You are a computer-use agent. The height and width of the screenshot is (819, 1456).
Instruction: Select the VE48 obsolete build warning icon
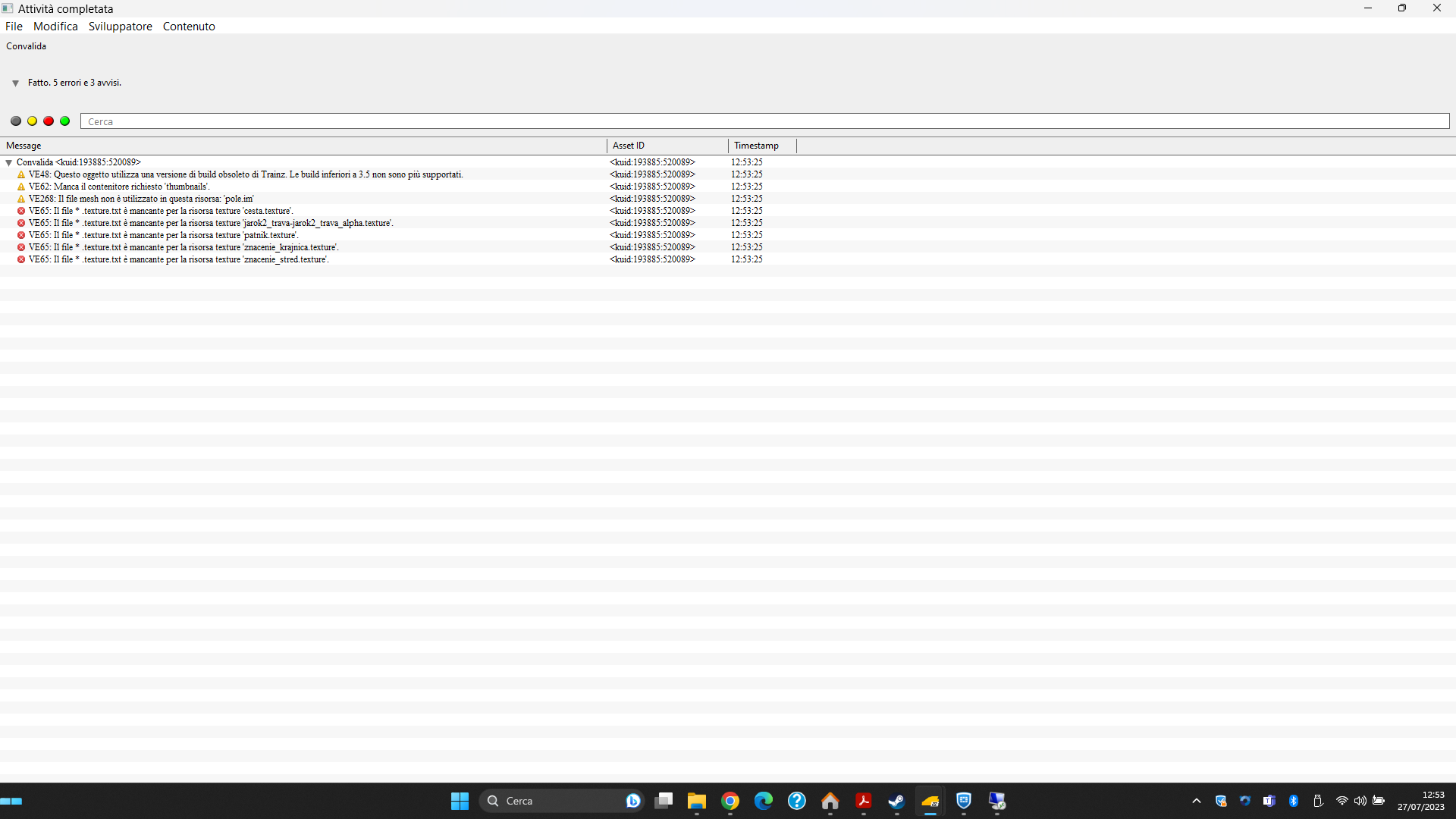coord(21,174)
